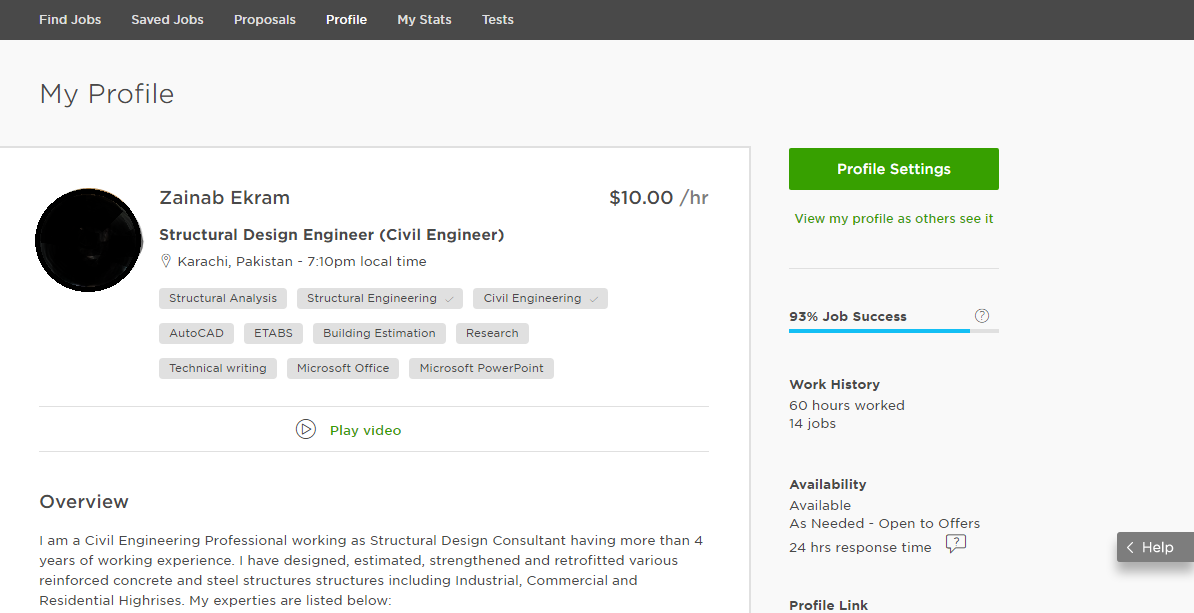Click the Technical writing skill tag
Image resolution: width=1194 pixels, height=613 pixels.
pos(218,368)
